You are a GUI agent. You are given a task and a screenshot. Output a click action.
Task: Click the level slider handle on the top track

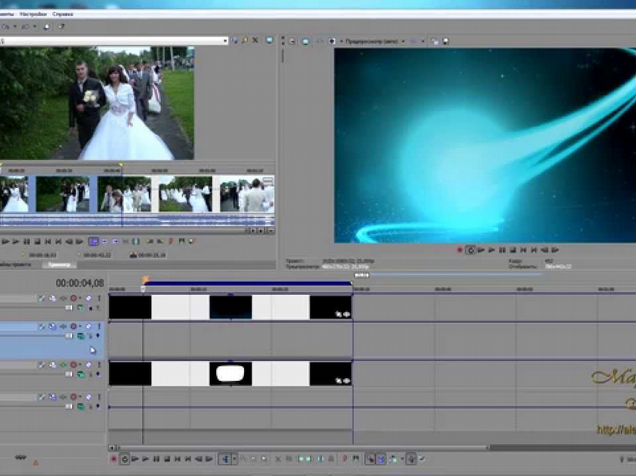pyautogui.click(x=69, y=308)
